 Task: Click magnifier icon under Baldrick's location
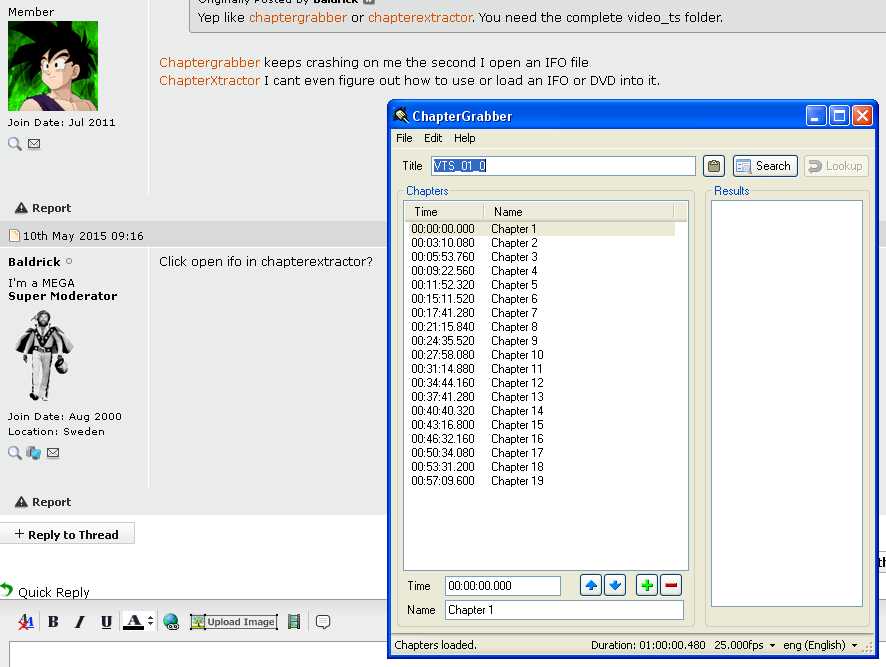click(15, 452)
